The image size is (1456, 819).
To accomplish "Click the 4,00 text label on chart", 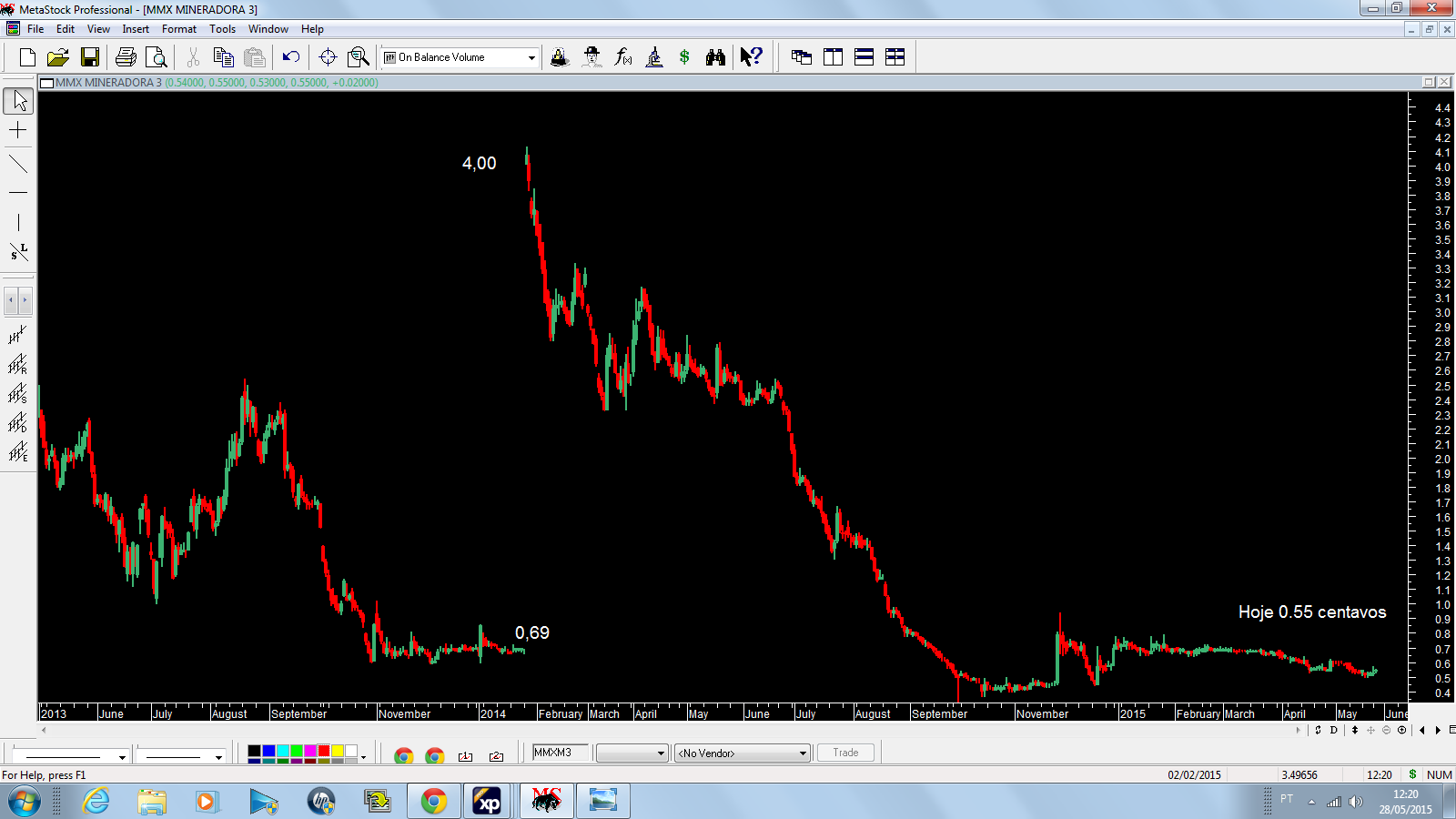I will pos(480,163).
